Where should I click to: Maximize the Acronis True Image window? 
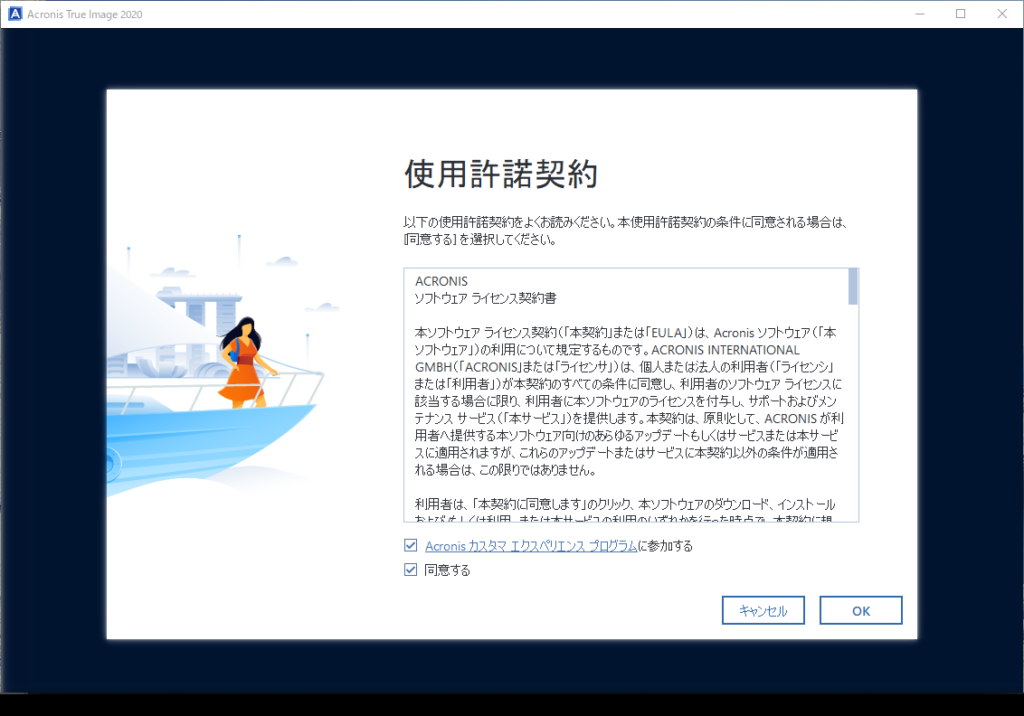[961, 14]
